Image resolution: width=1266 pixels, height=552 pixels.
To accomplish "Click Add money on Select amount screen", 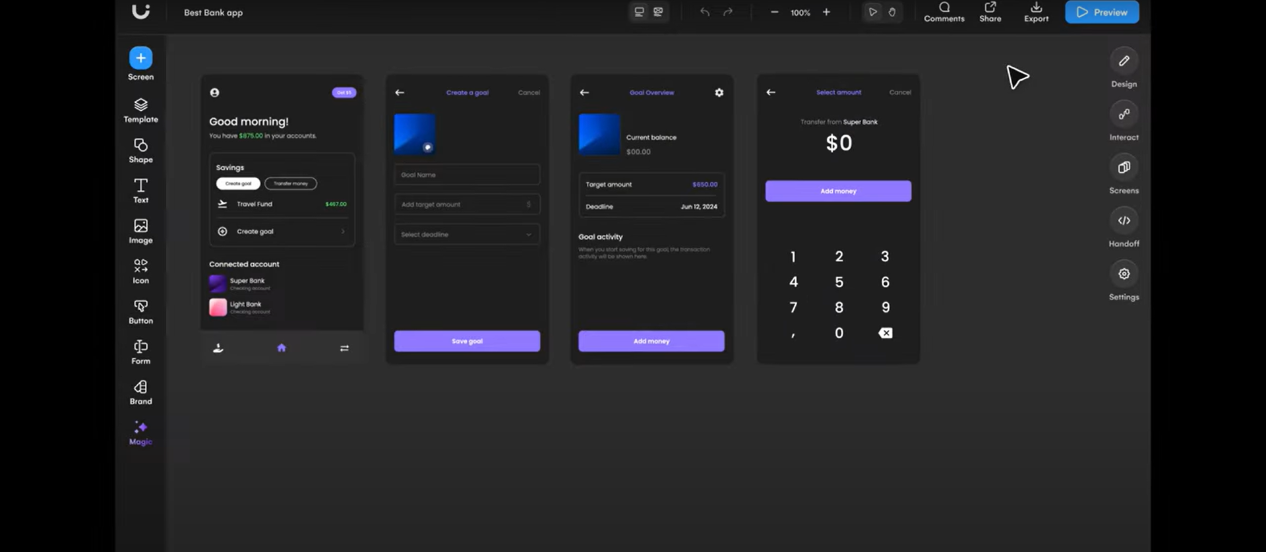I will click(x=838, y=191).
